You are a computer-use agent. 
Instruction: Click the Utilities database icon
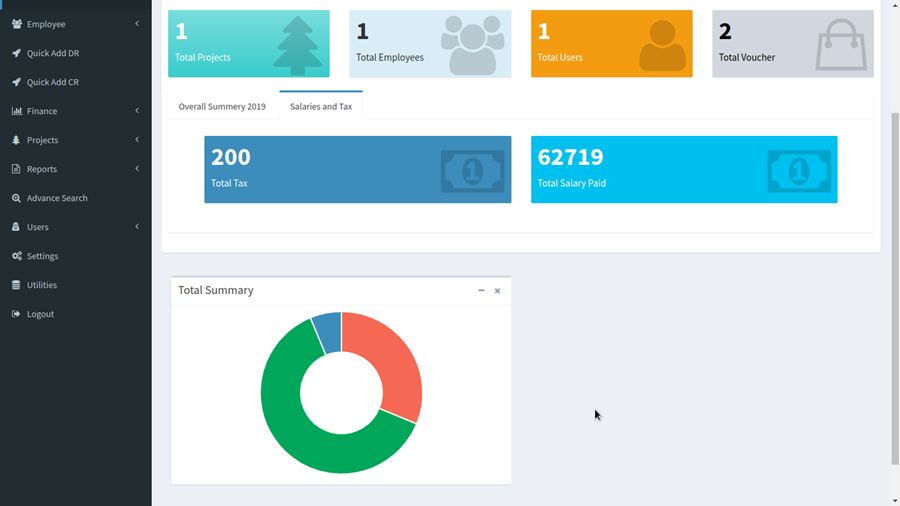[x=16, y=285]
